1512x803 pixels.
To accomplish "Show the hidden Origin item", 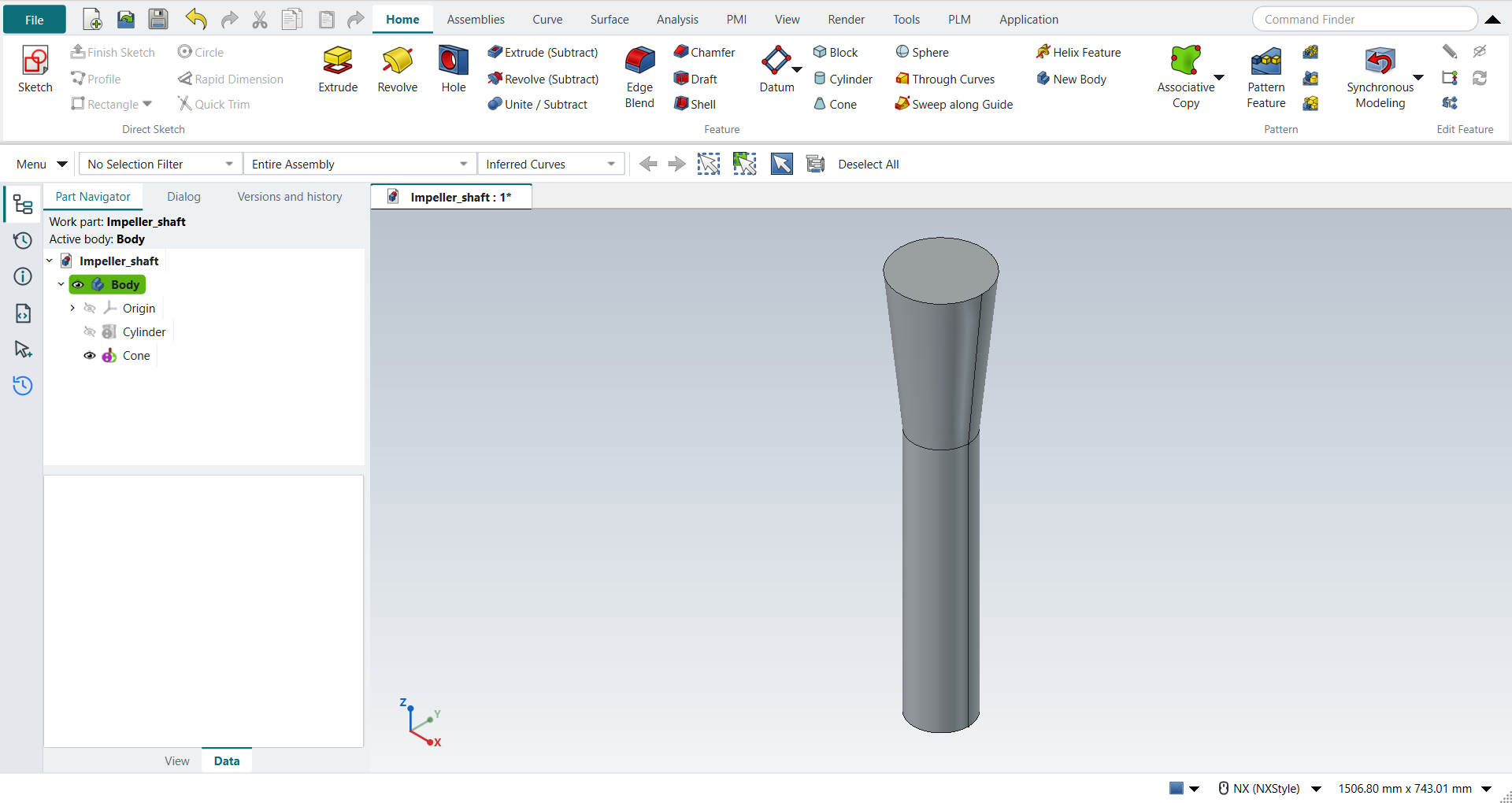I will coord(90,309).
